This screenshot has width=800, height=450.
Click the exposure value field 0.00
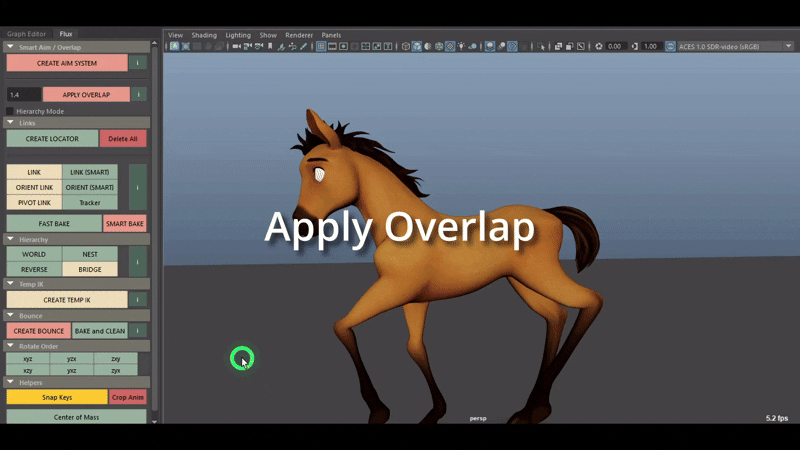615,46
